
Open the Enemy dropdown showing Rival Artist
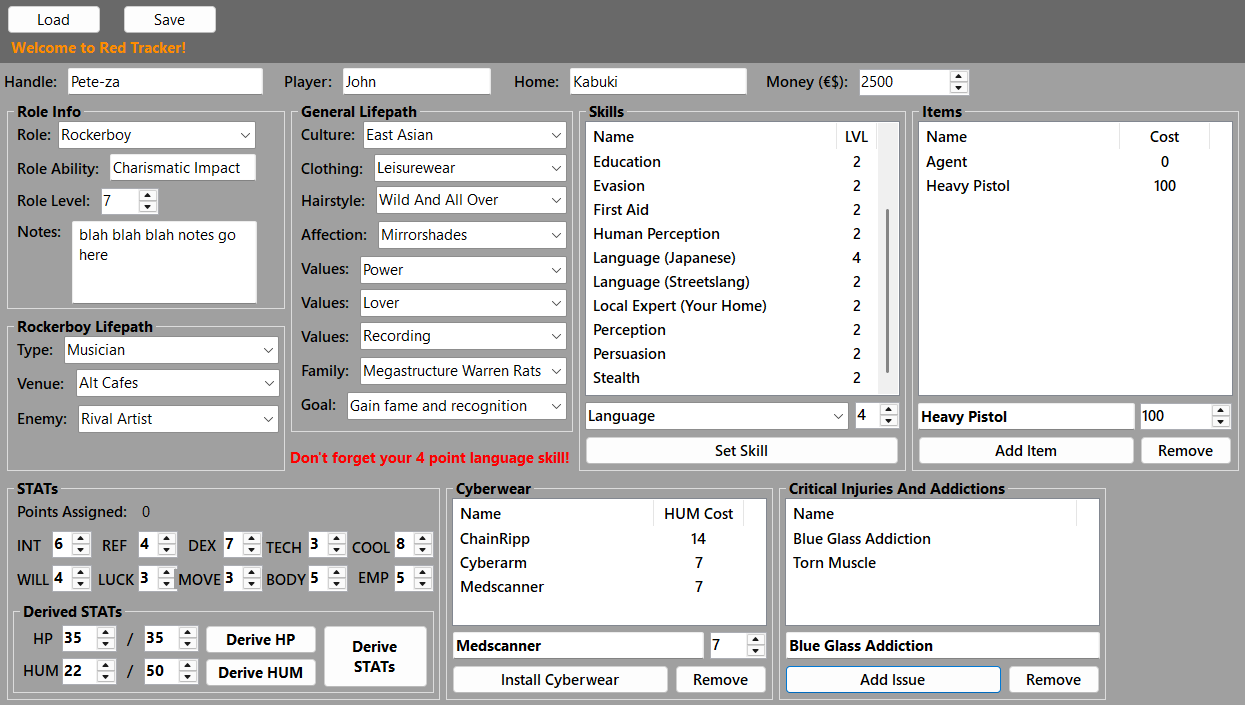(x=178, y=419)
